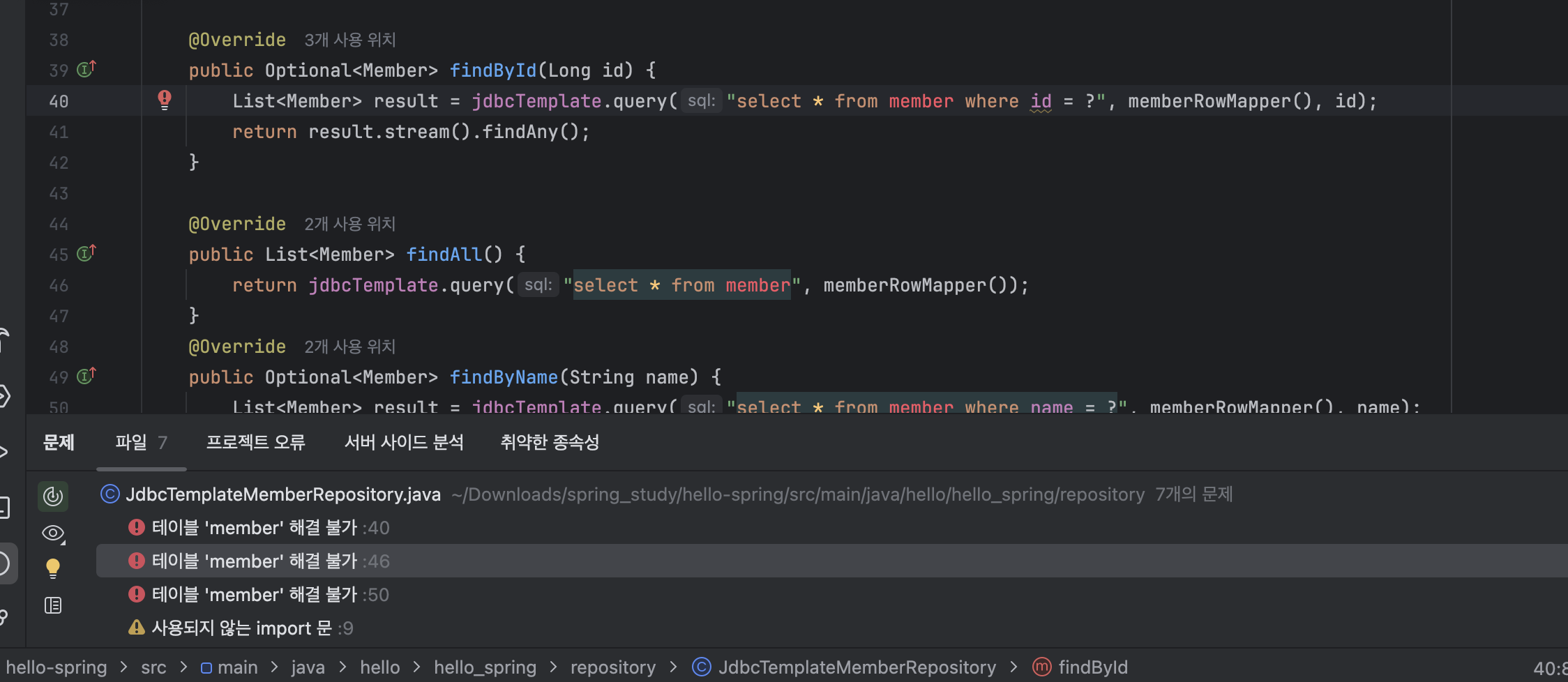The image size is (1568, 682).
Task: Toggle highlighting inspection icon in Problems panel
Action: 53,496
